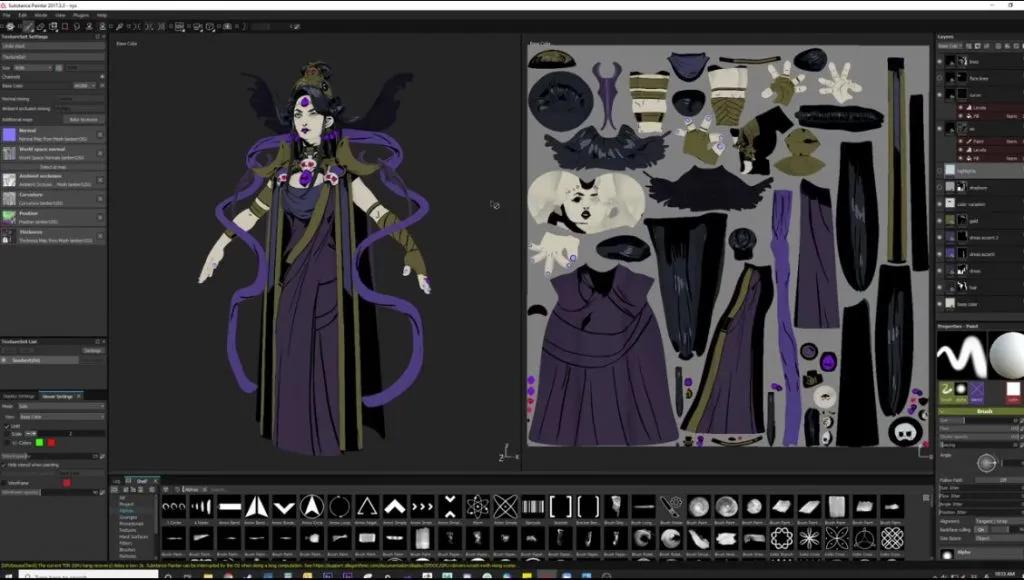Click the green UV Colors swatch
Image resolution: width=1024 pixels, height=580 pixels.
pyautogui.click(x=39, y=442)
